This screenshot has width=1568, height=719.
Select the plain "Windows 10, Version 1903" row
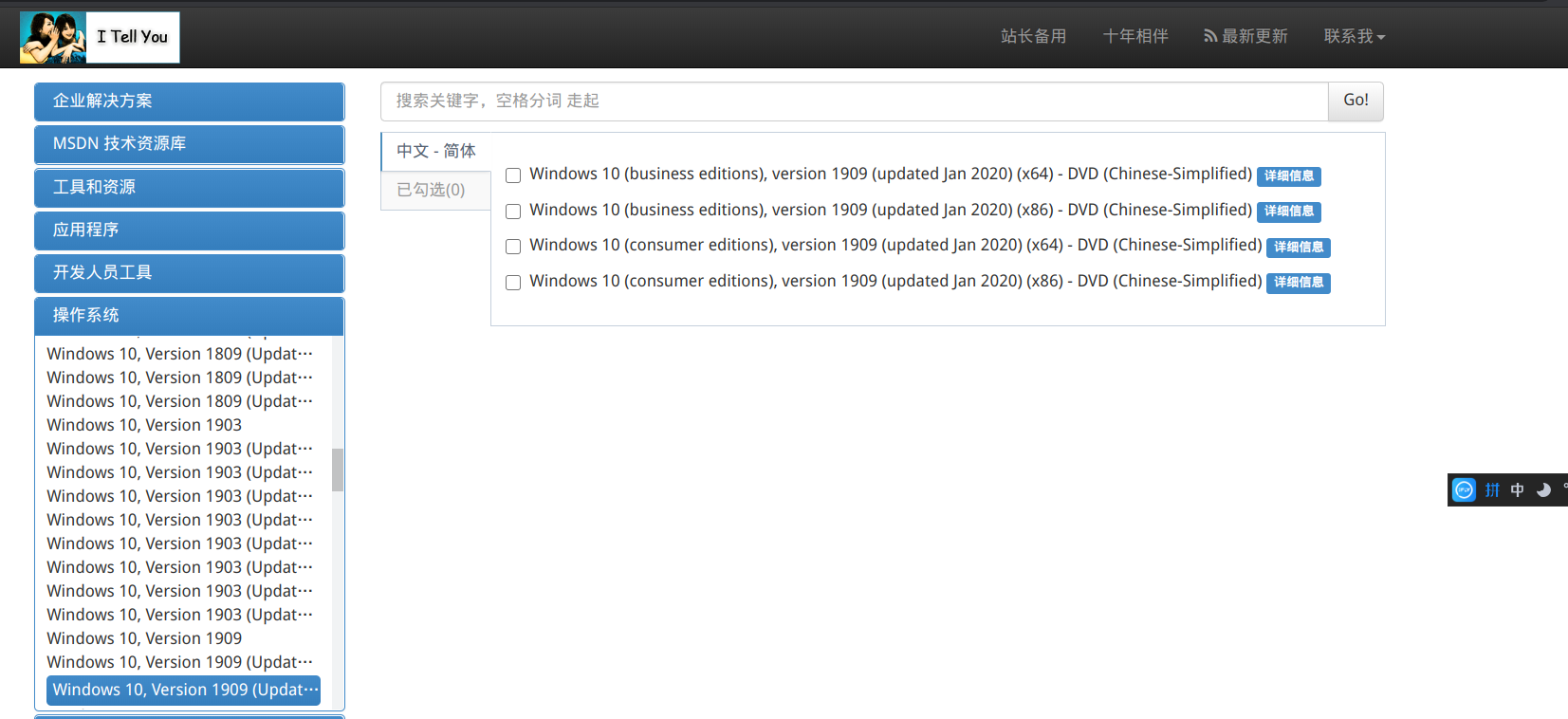tap(144, 425)
